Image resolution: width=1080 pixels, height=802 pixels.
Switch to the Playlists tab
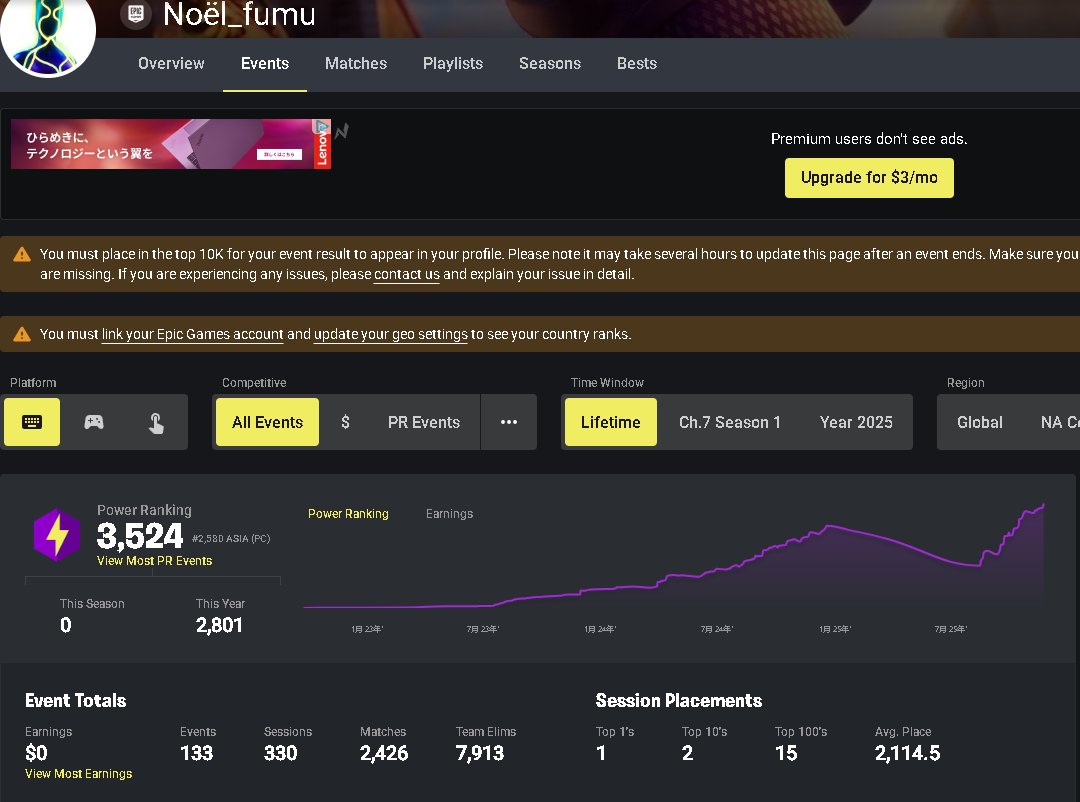click(x=453, y=63)
